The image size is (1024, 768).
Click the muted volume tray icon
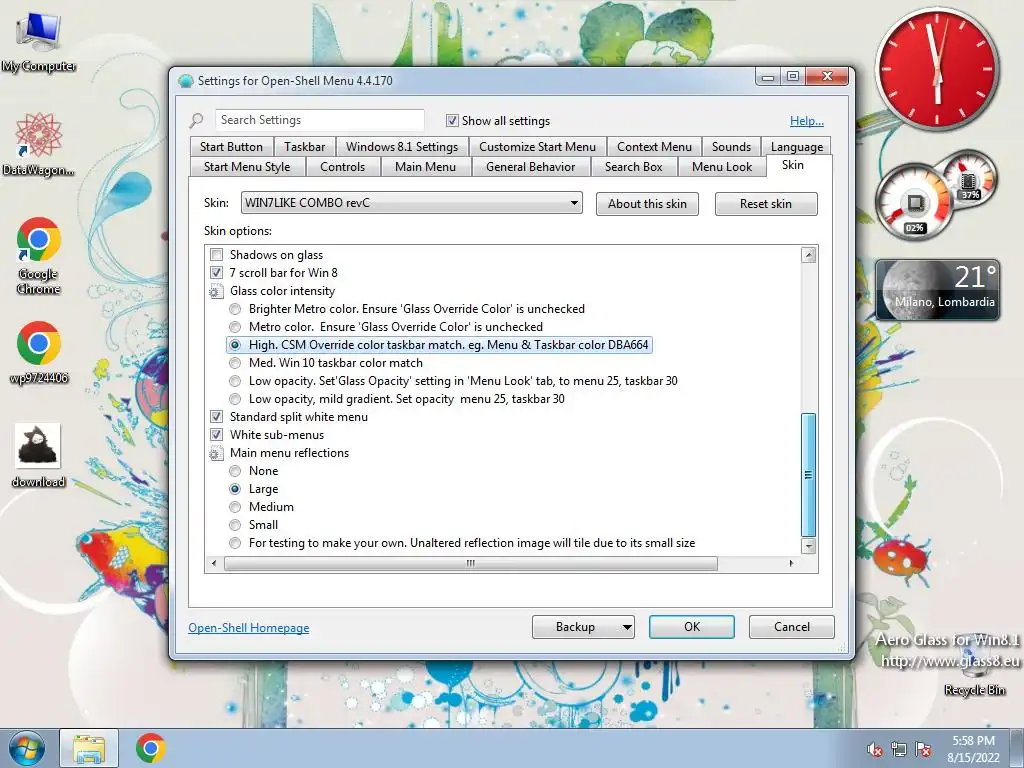875,750
